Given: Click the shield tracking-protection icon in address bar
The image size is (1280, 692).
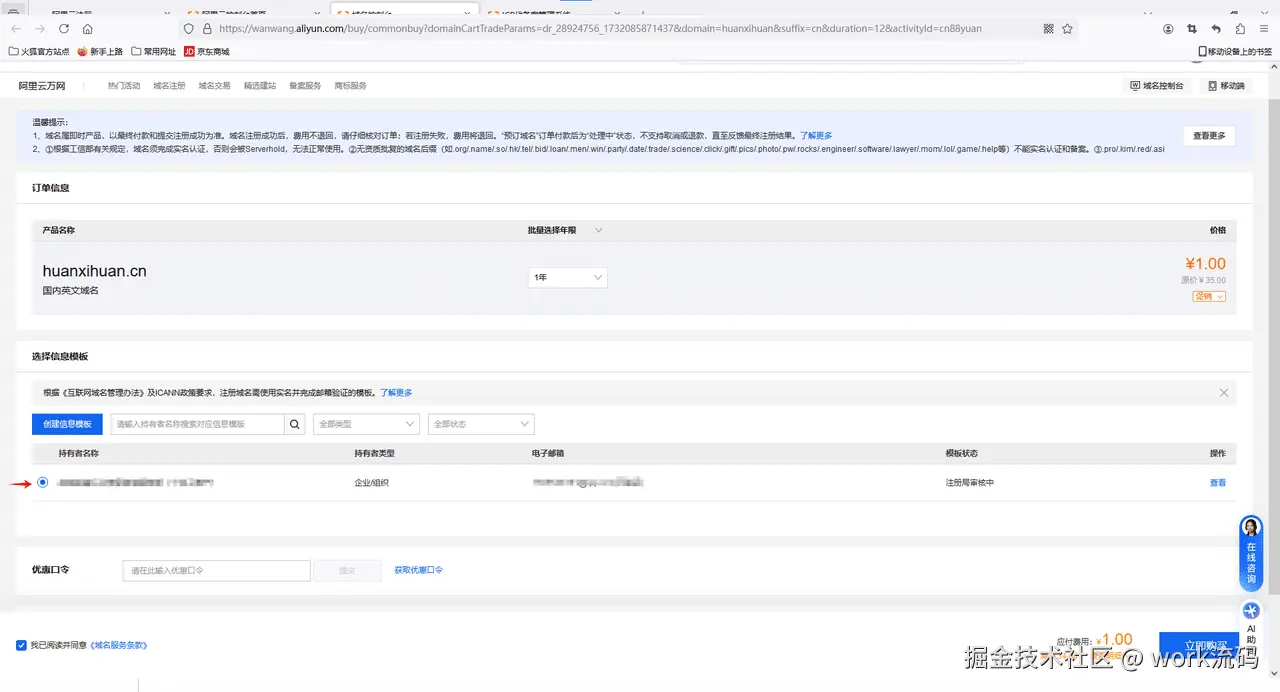Looking at the screenshot, I should pos(189,29).
